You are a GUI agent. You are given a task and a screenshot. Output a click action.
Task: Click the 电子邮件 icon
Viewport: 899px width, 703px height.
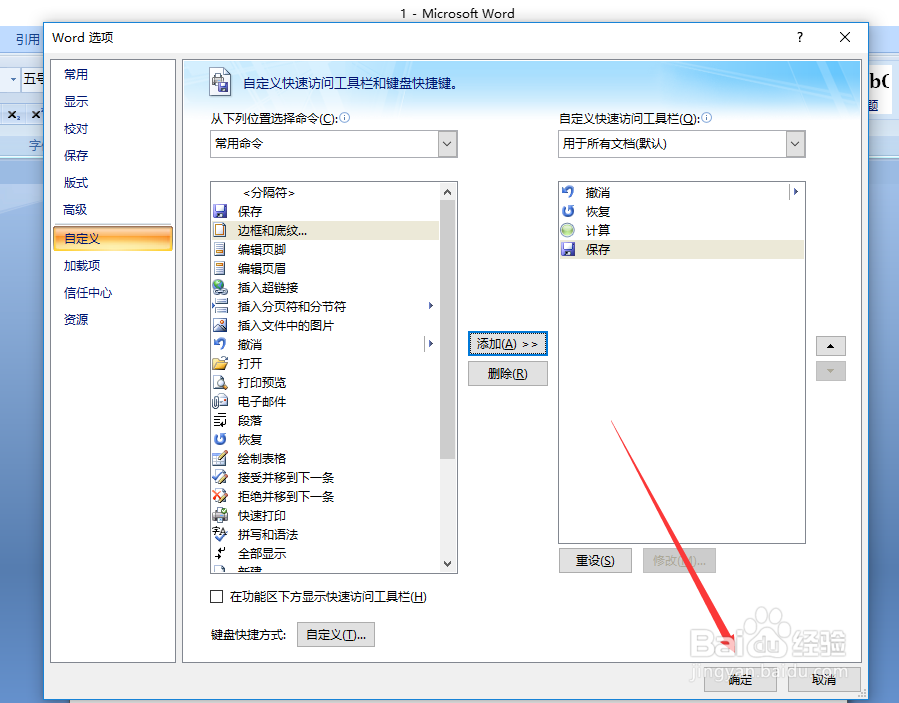[220, 401]
